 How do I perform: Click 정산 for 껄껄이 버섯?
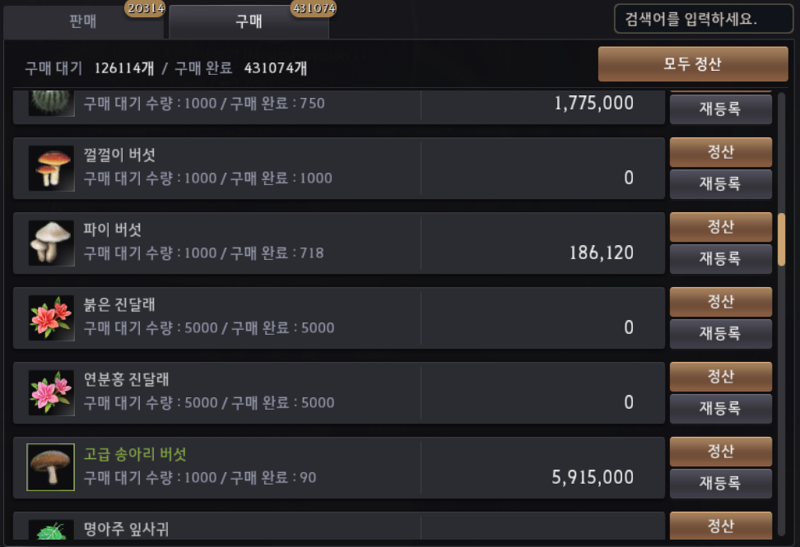(720, 152)
